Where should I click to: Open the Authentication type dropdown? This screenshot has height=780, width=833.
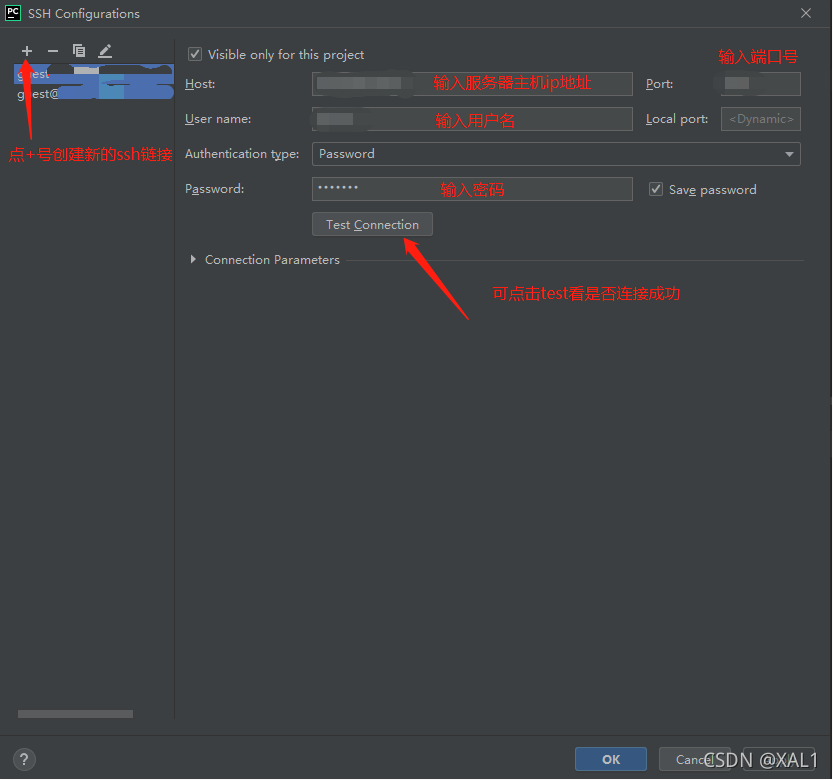pos(556,154)
